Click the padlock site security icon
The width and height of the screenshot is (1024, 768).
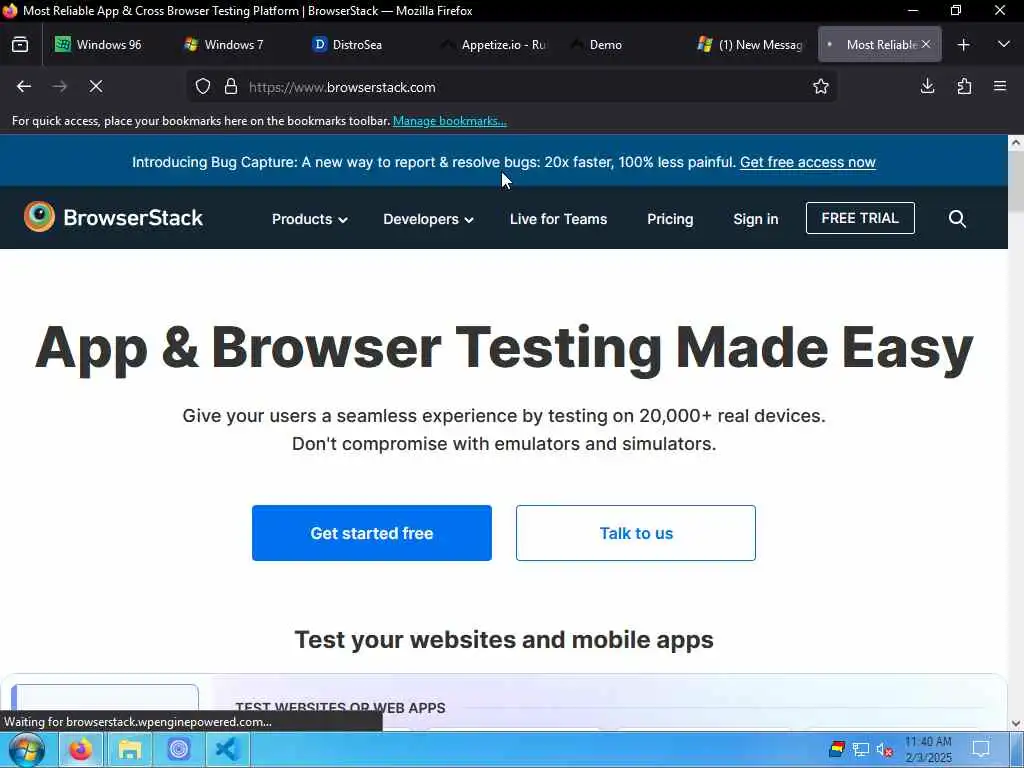[231, 86]
